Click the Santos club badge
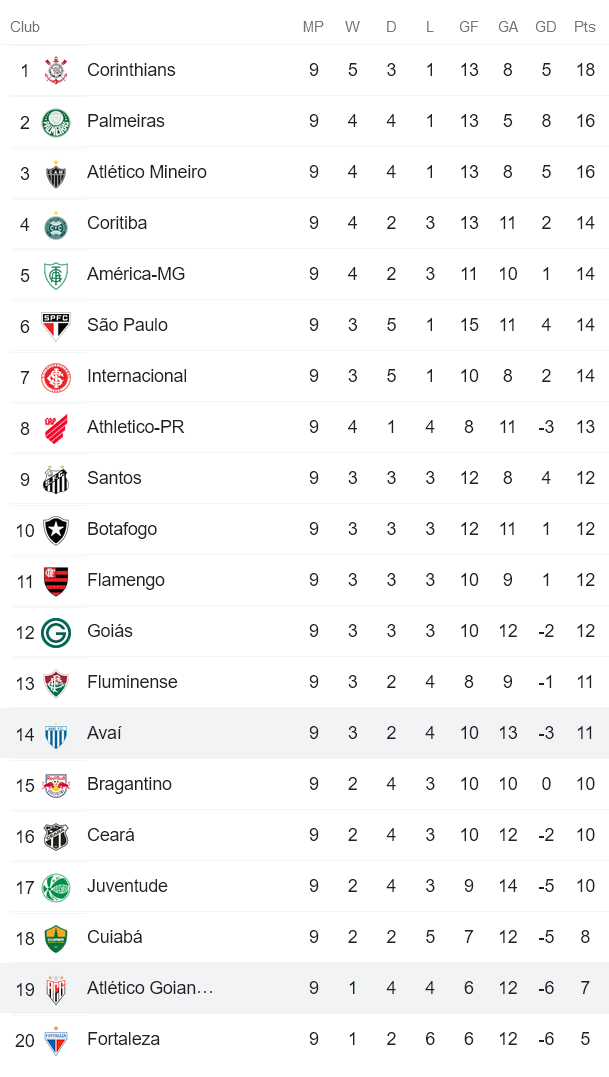Image resolution: width=609 pixels, height=1077 pixels. pos(57,478)
